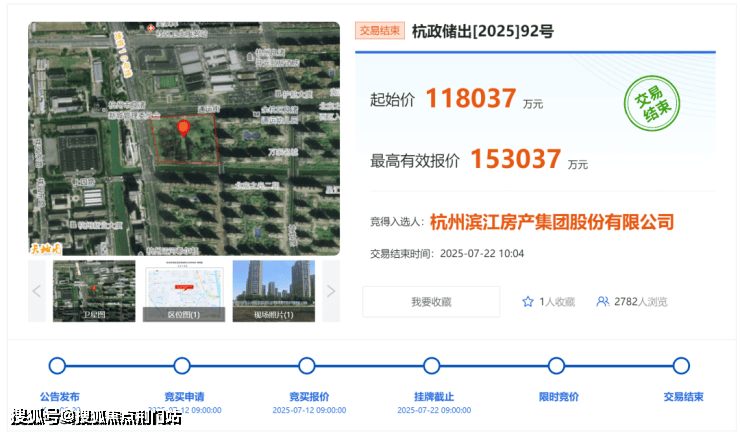
Task: Click the 竞买报价 step circle
Action: click(x=307, y=366)
